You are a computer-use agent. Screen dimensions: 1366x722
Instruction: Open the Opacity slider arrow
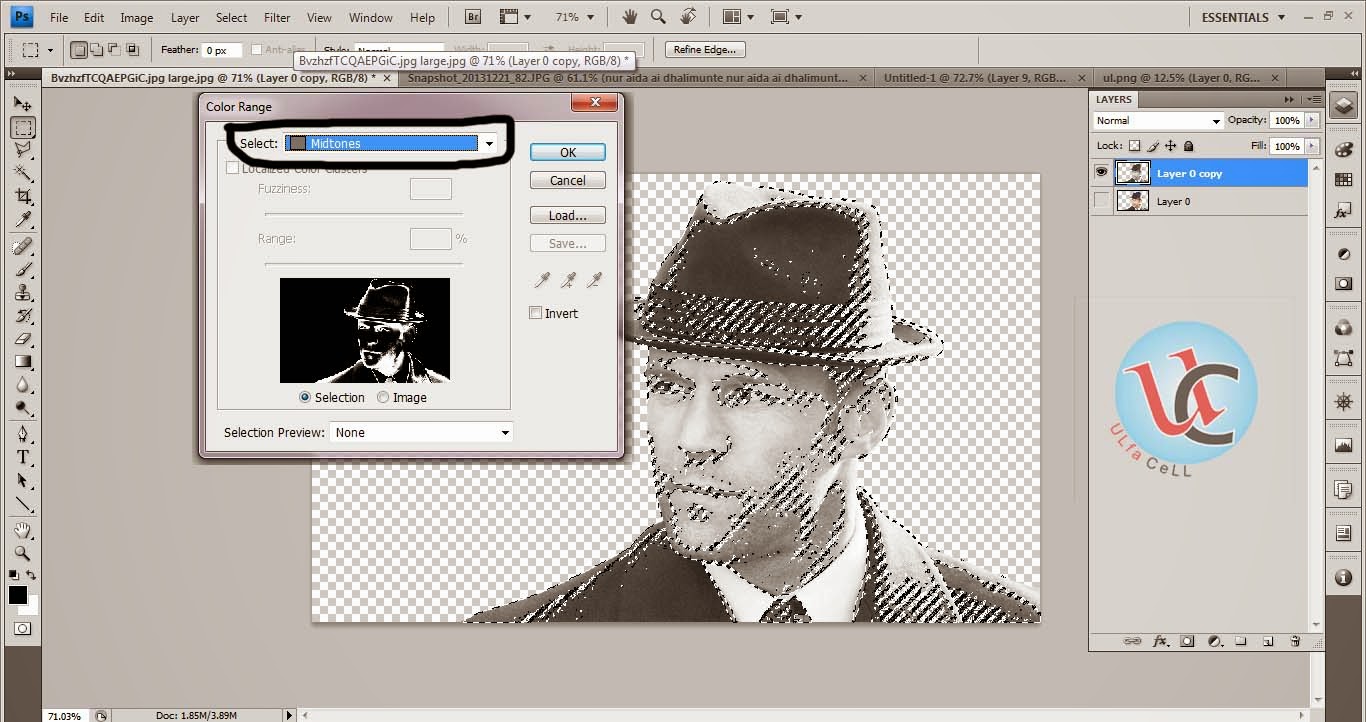pos(1311,120)
